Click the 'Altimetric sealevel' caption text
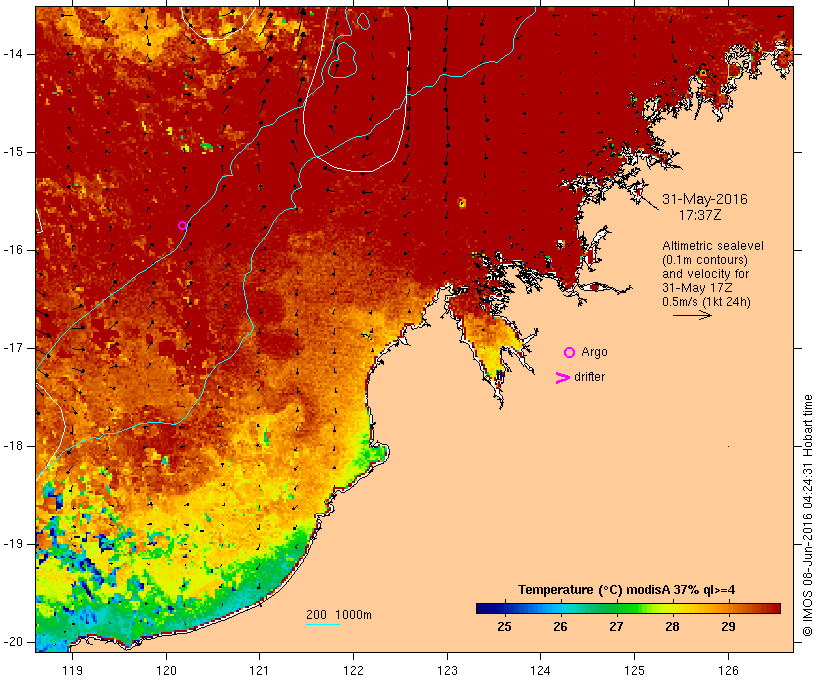 click(713, 246)
